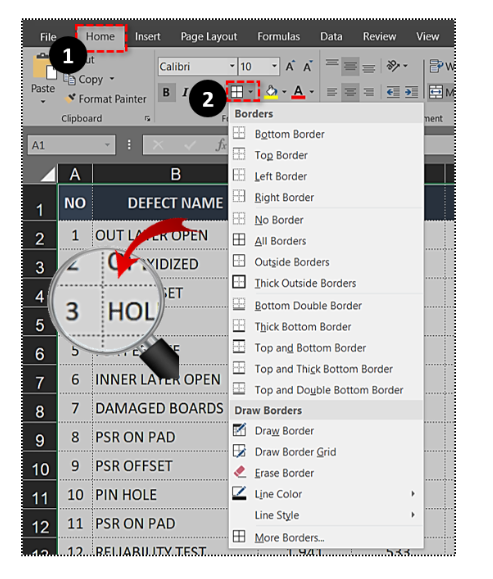Click the Name Box showing A1
493x579 pixels.
coord(71,145)
